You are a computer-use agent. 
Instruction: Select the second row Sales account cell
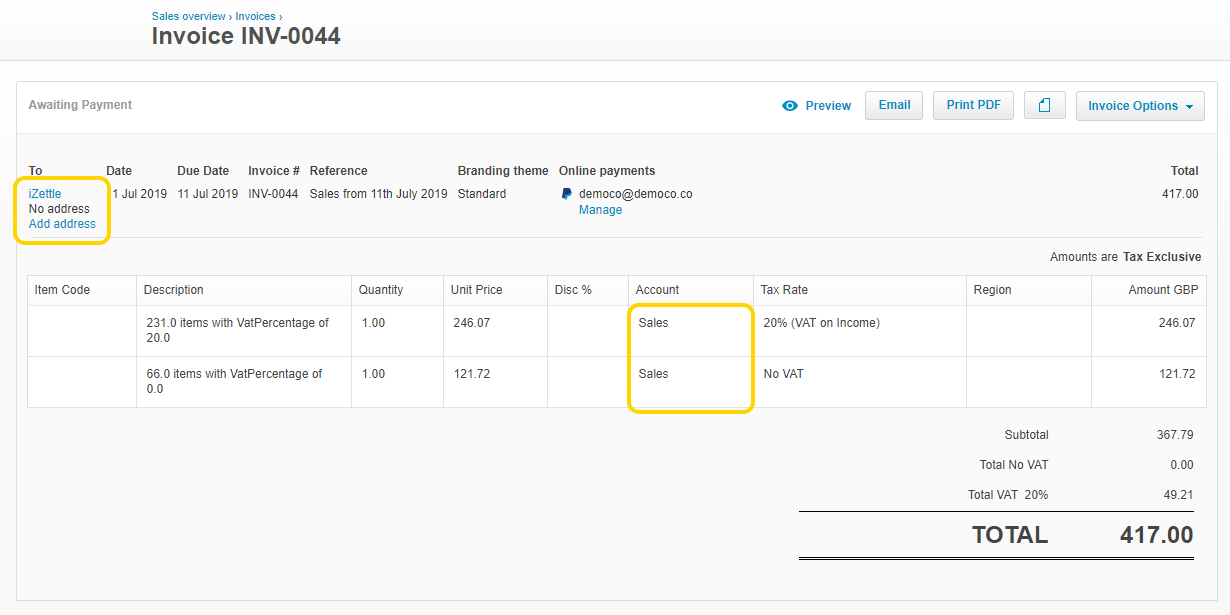[x=690, y=381]
